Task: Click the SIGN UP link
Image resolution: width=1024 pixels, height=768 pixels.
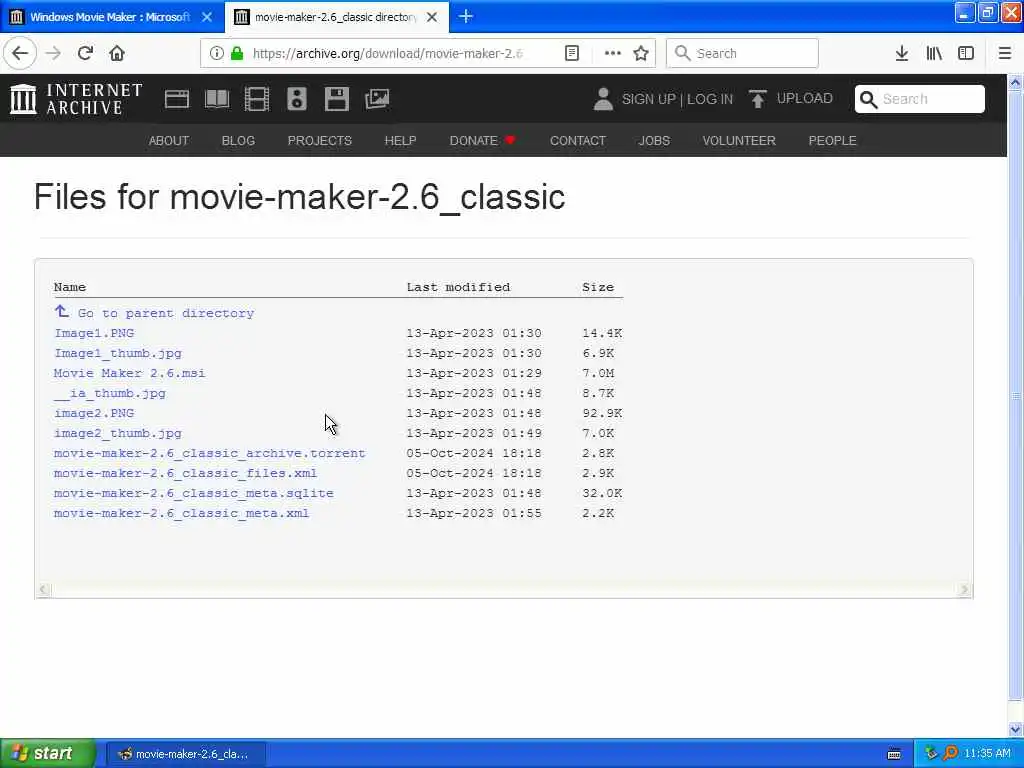Action: [648, 99]
